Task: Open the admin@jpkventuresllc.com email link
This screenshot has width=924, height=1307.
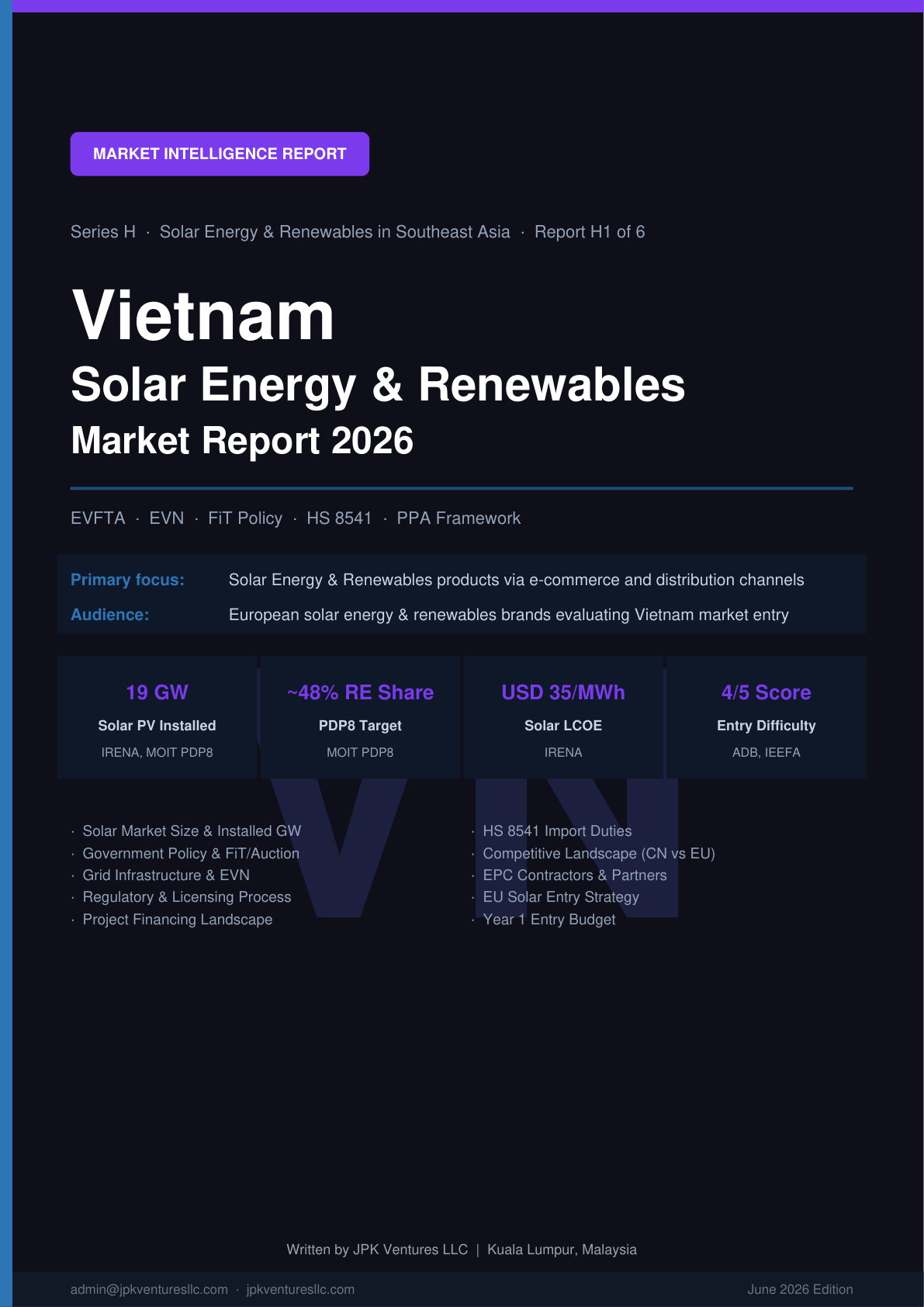Action: [x=149, y=1289]
